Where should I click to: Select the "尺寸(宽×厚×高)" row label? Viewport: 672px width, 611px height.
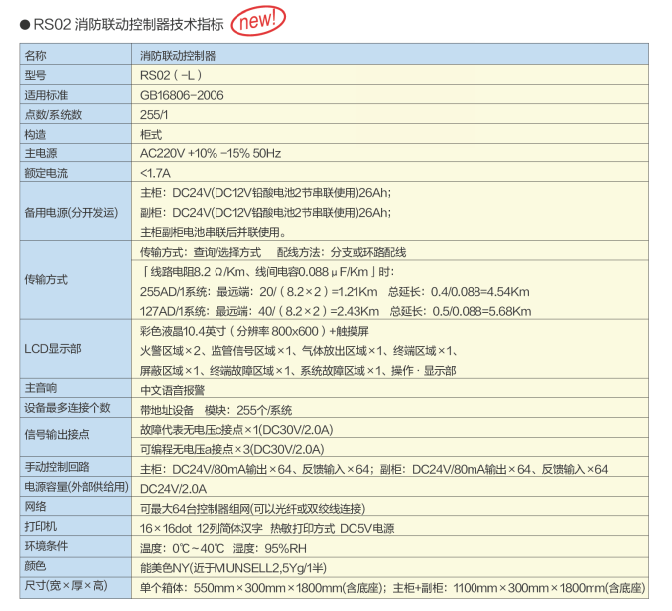pos(66,586)
